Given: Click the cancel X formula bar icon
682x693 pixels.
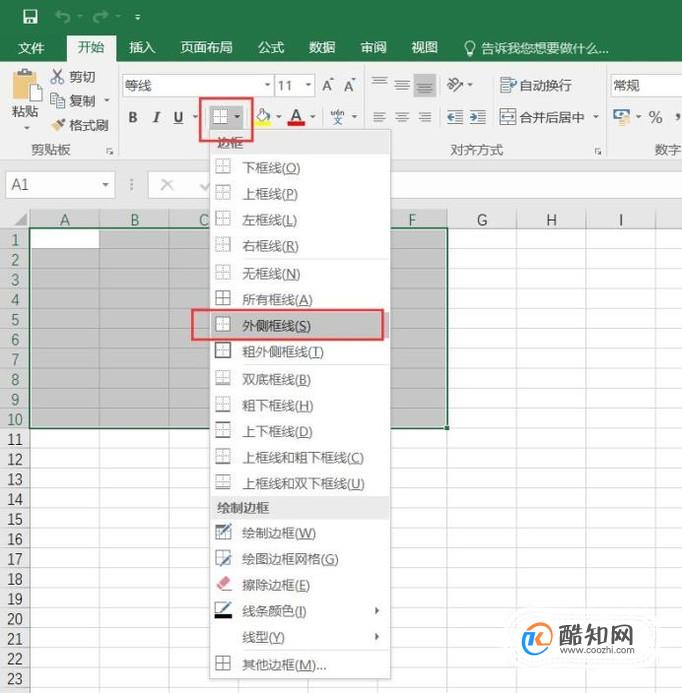Looking at the screenshot, I should tap(167, 184).
